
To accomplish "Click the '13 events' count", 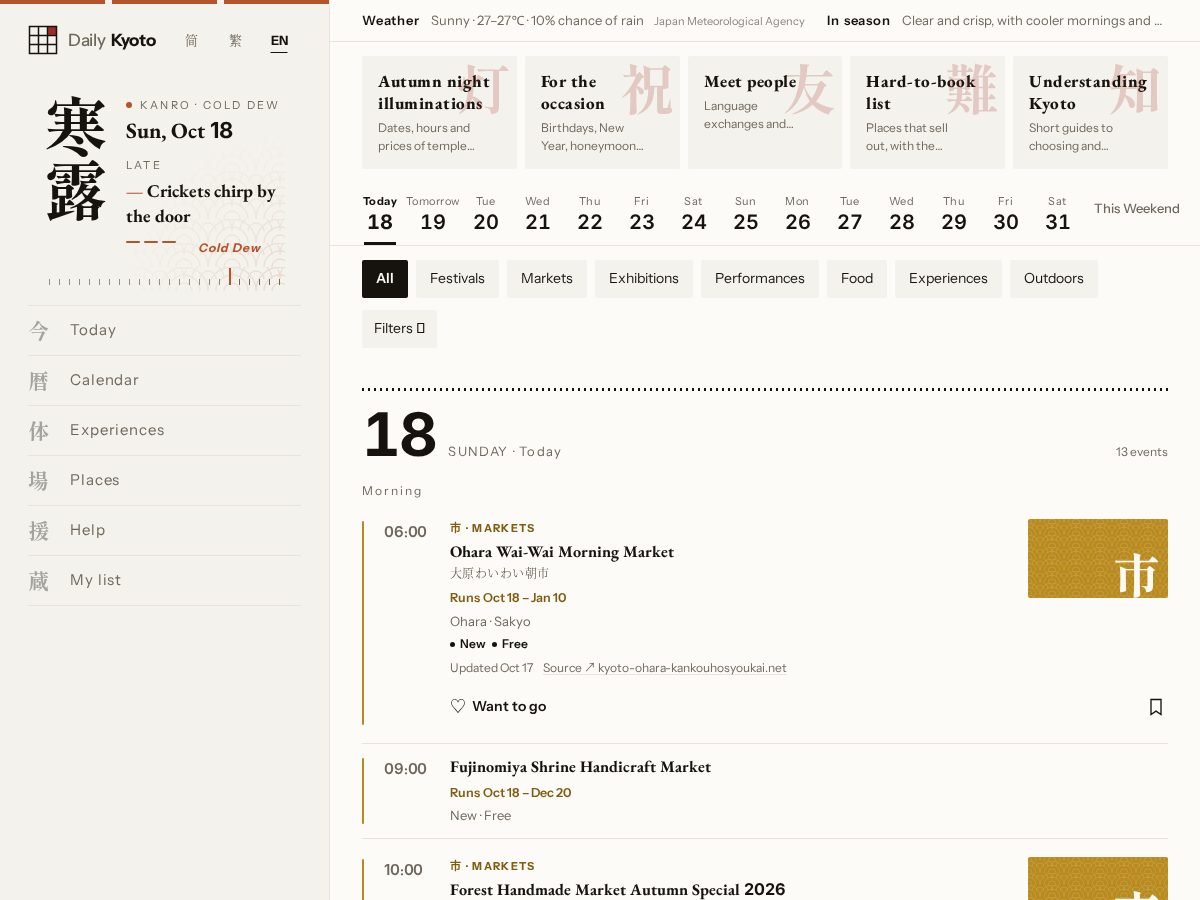I will click(1142, 452).
